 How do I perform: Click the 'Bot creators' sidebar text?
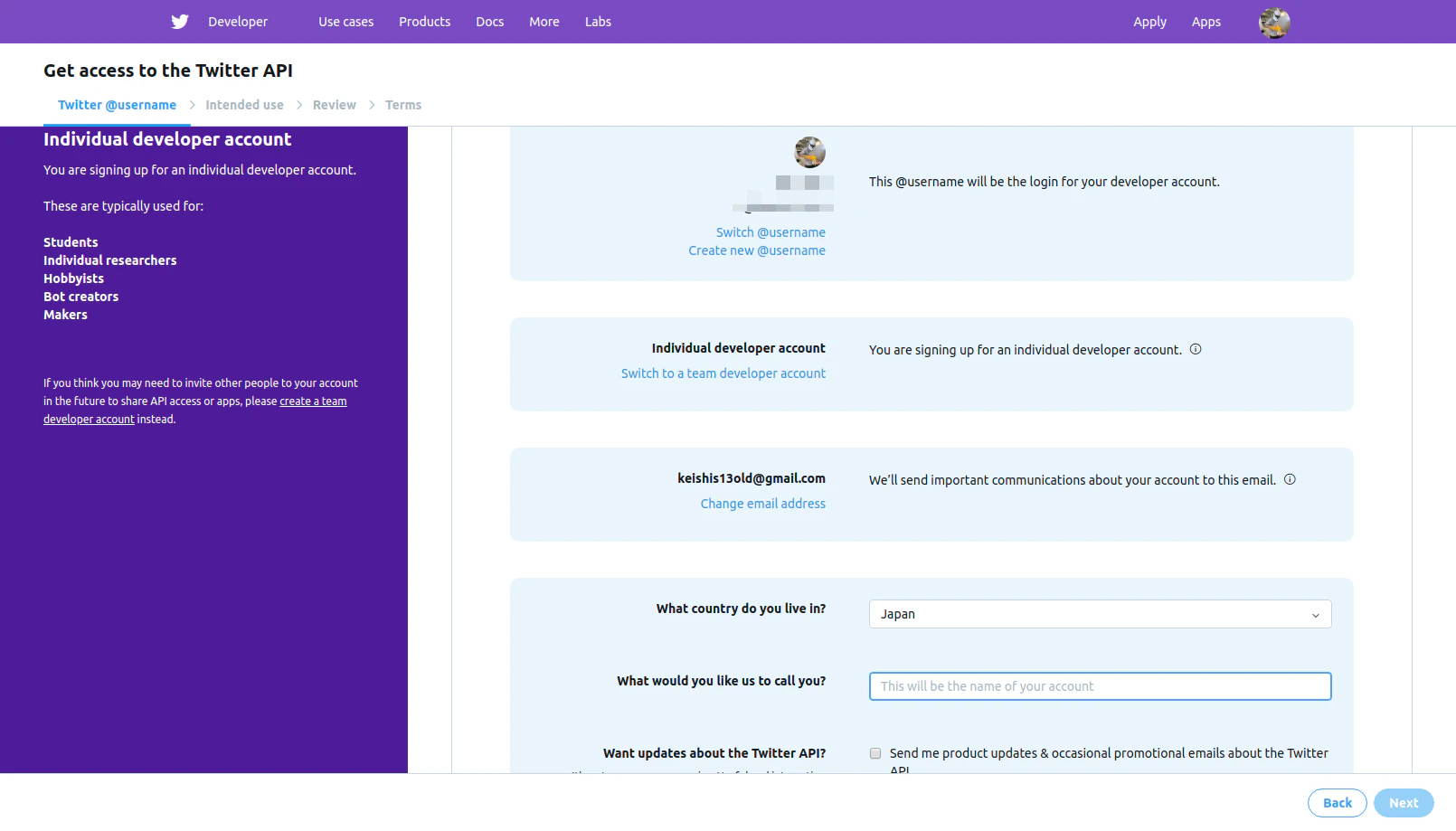click(80, 297)
